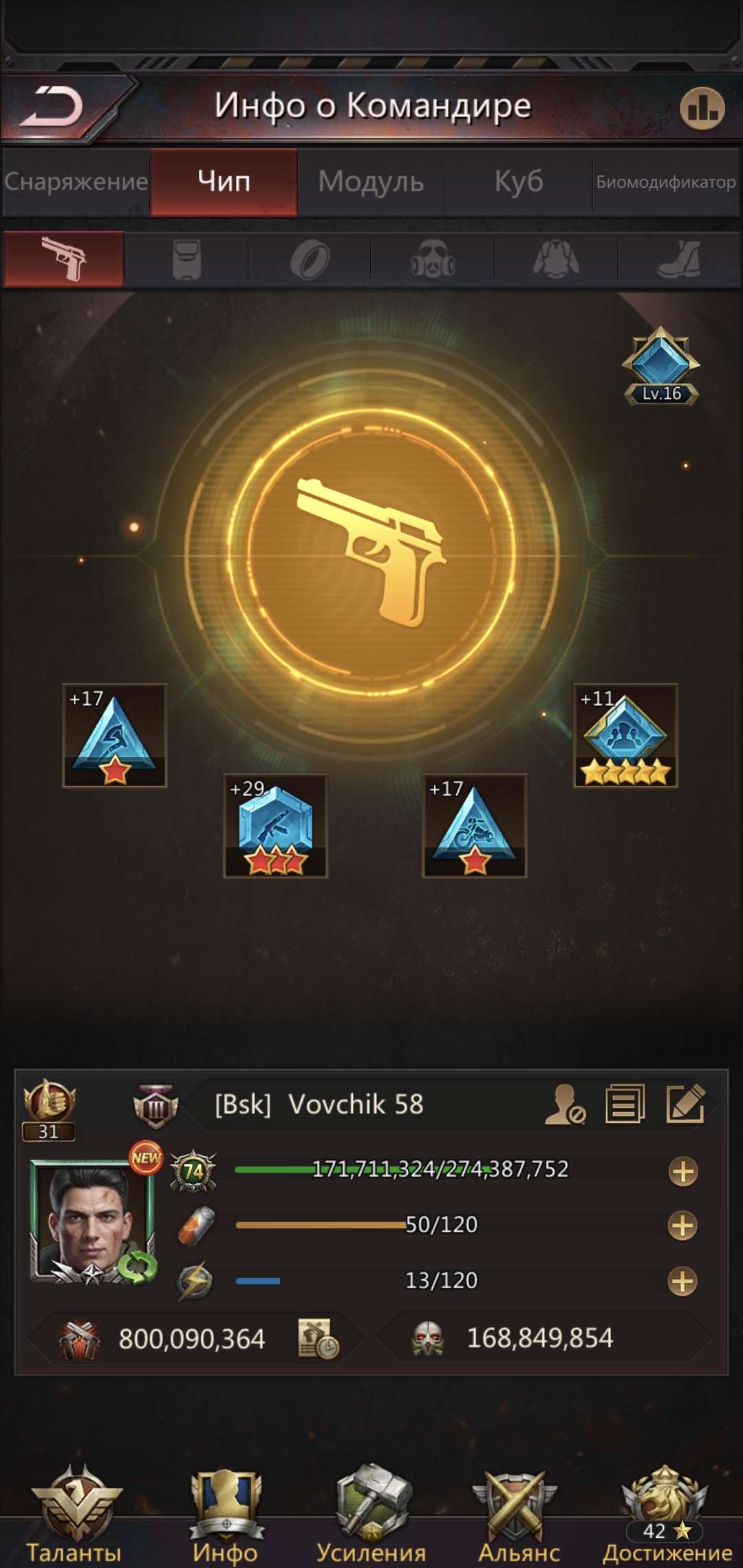The height and width of the screenshot is (1568, 743).
Task: Switch to the Куб tab
Action: tap(519, 182)
